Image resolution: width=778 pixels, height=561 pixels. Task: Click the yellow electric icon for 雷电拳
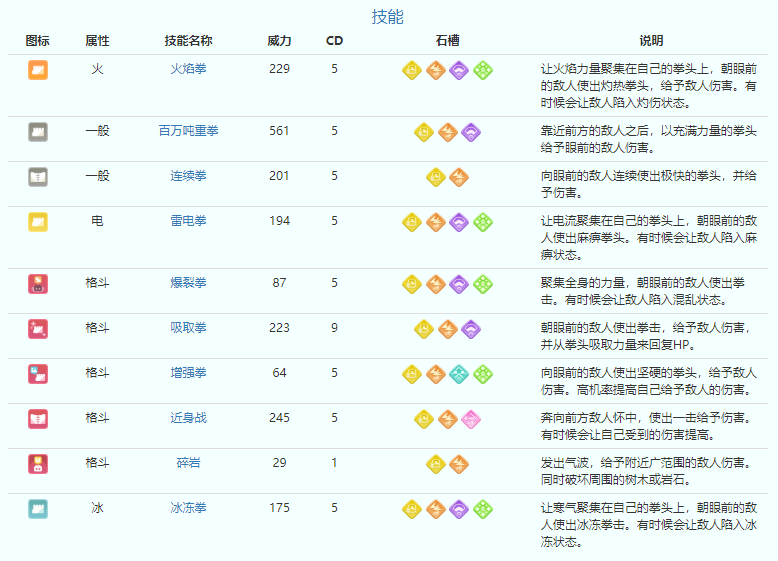coord(38,222)
